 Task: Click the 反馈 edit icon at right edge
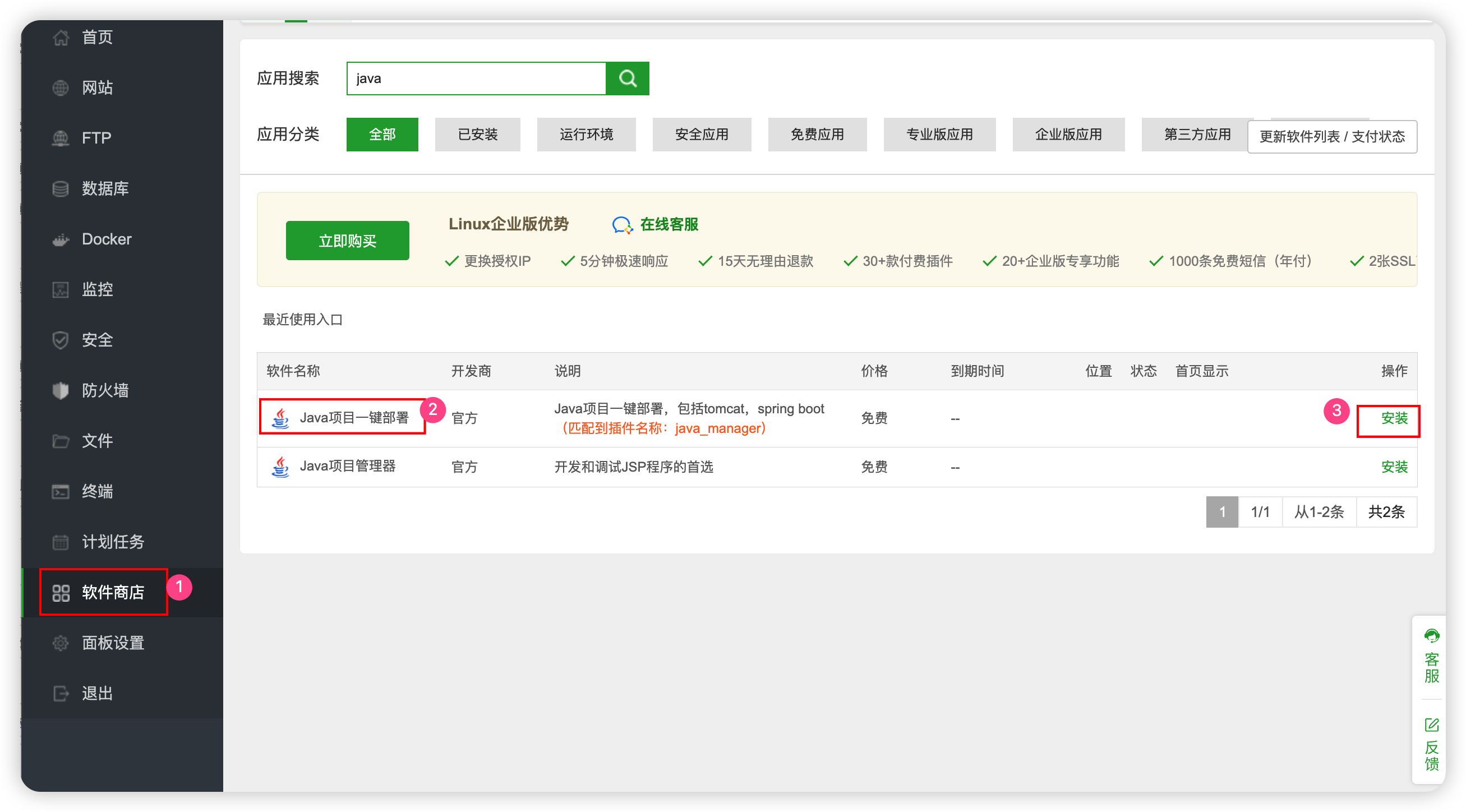pyautogui.click(x=1432, y=726)
